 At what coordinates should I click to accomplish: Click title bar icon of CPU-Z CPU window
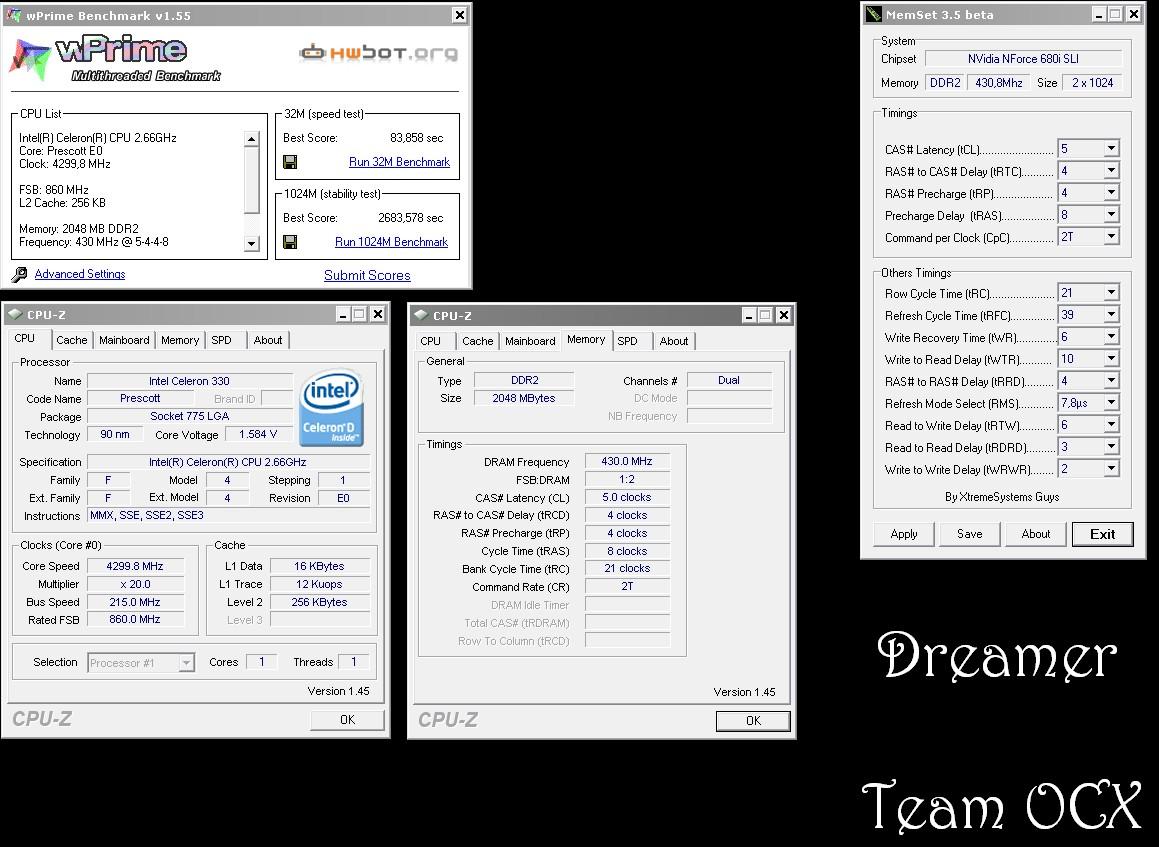tap(15, 314)
